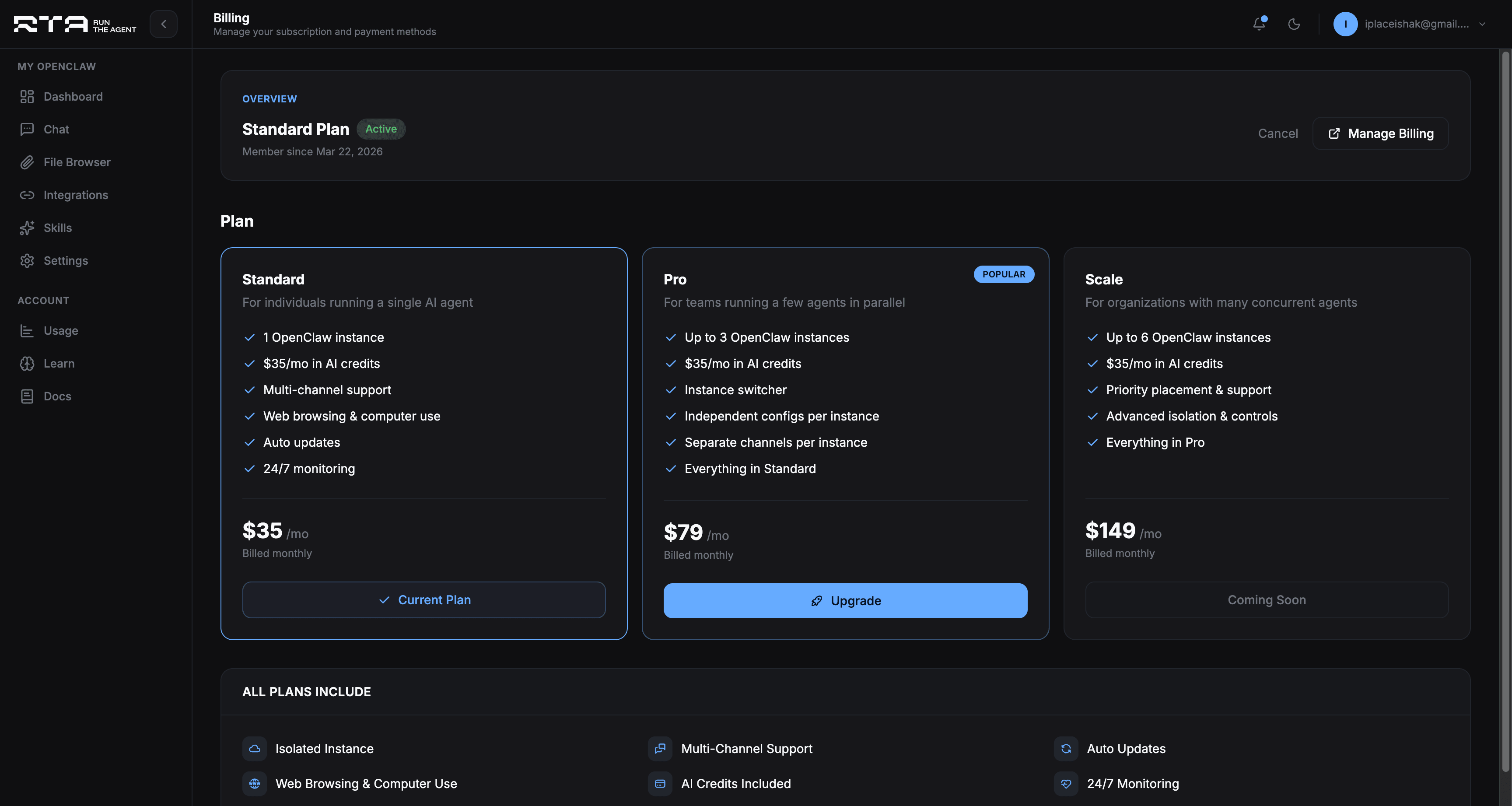Click the Dashboard grid icon
Image resolution: width=1512 pixels, height=806 pixels.
27,97
